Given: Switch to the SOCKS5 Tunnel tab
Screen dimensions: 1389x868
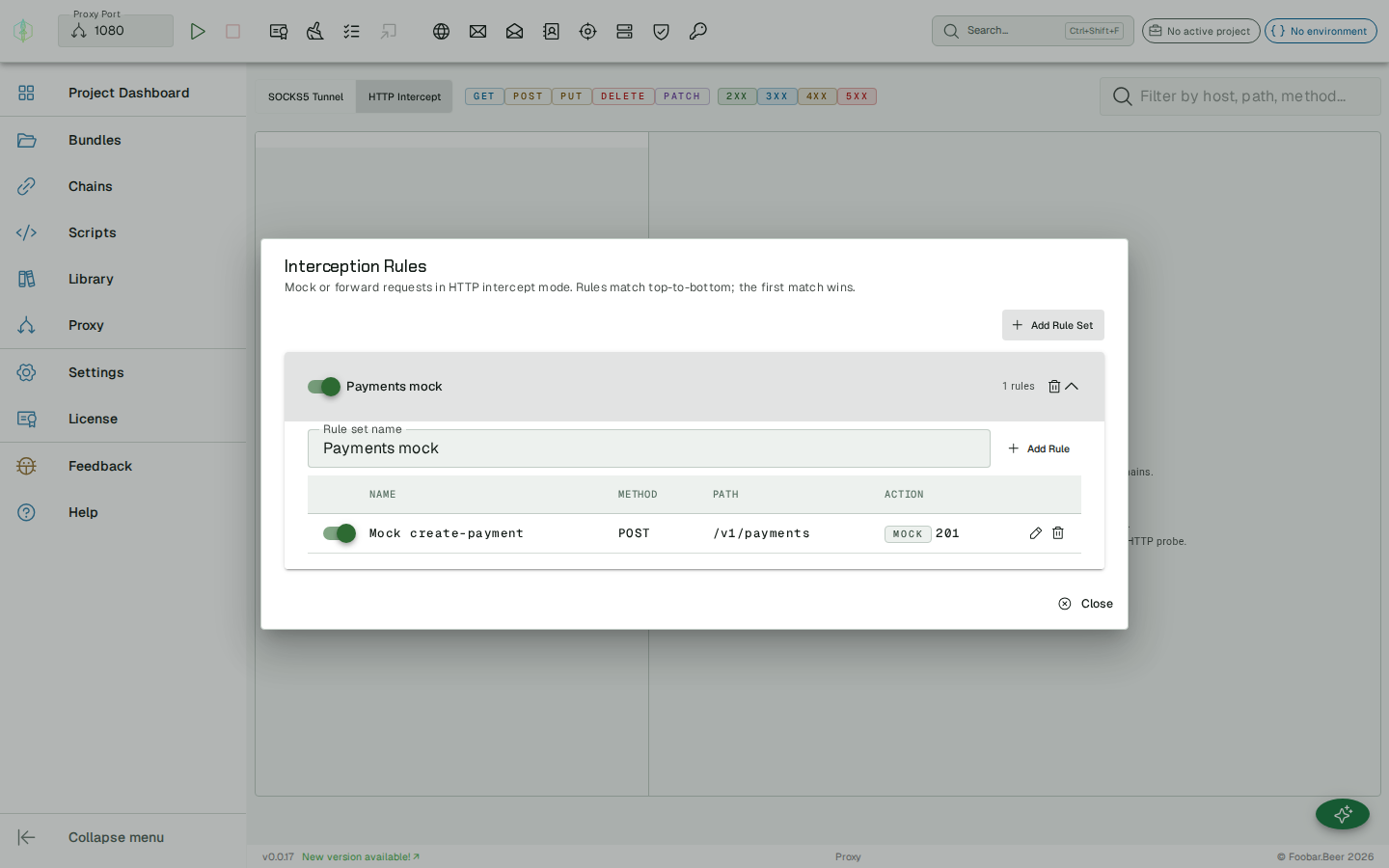Looking at the screenshot, I should [306, 96].
